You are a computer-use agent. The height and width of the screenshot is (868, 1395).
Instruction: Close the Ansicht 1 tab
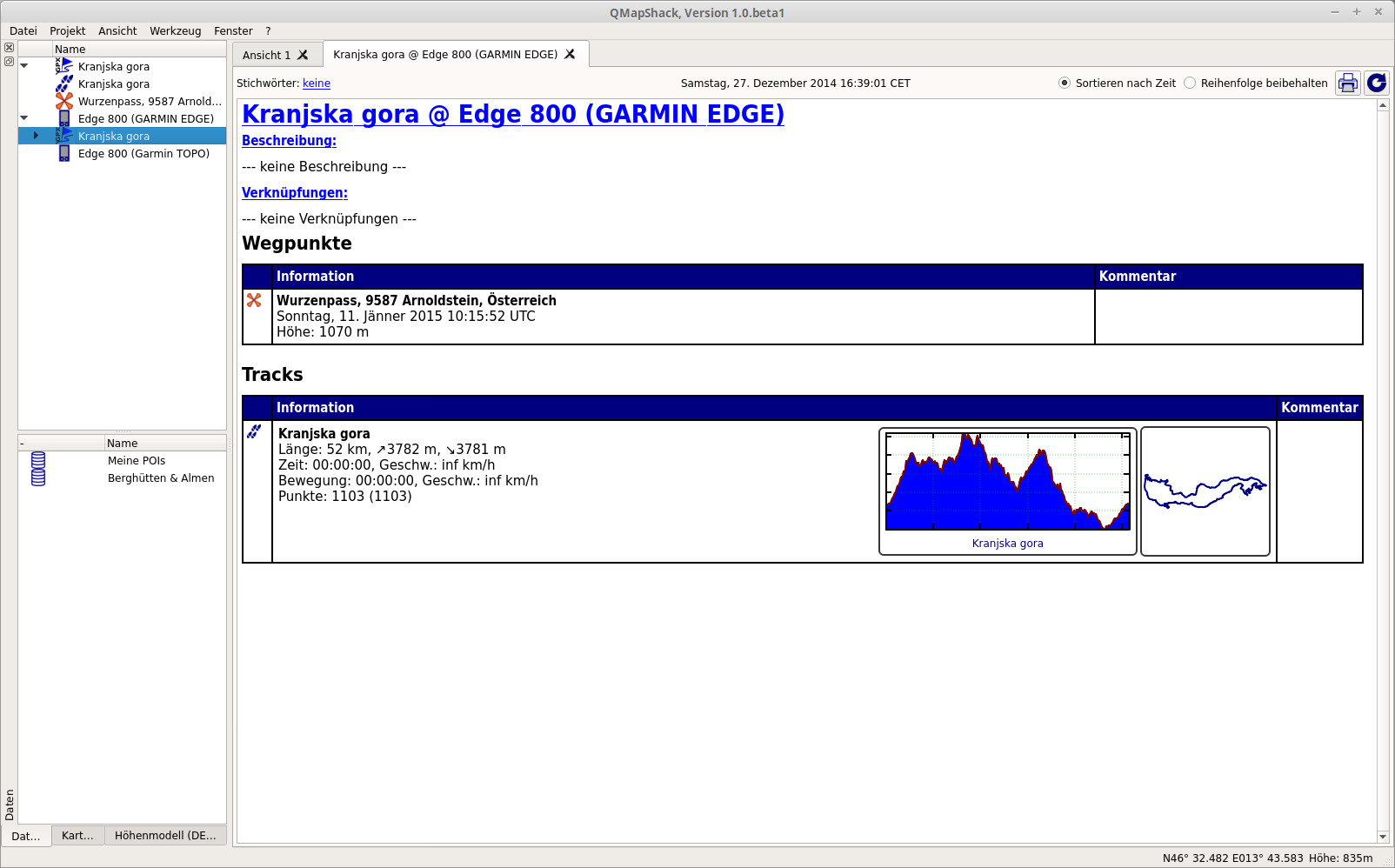(303, 55)
